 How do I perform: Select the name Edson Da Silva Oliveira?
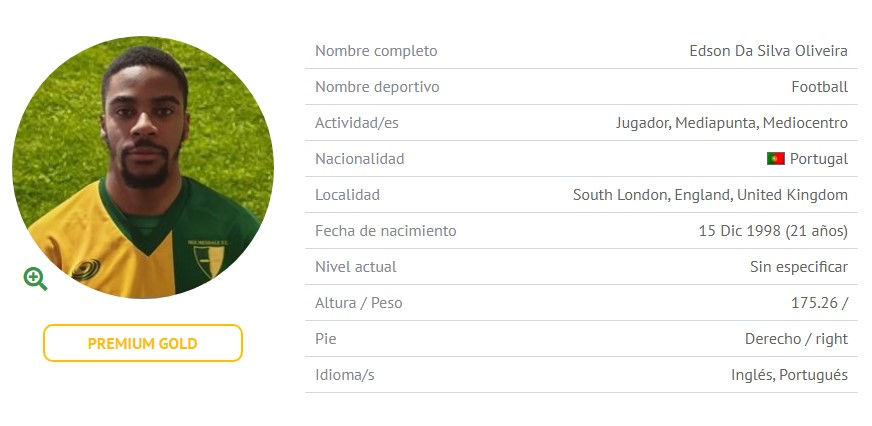pos(769,51)
